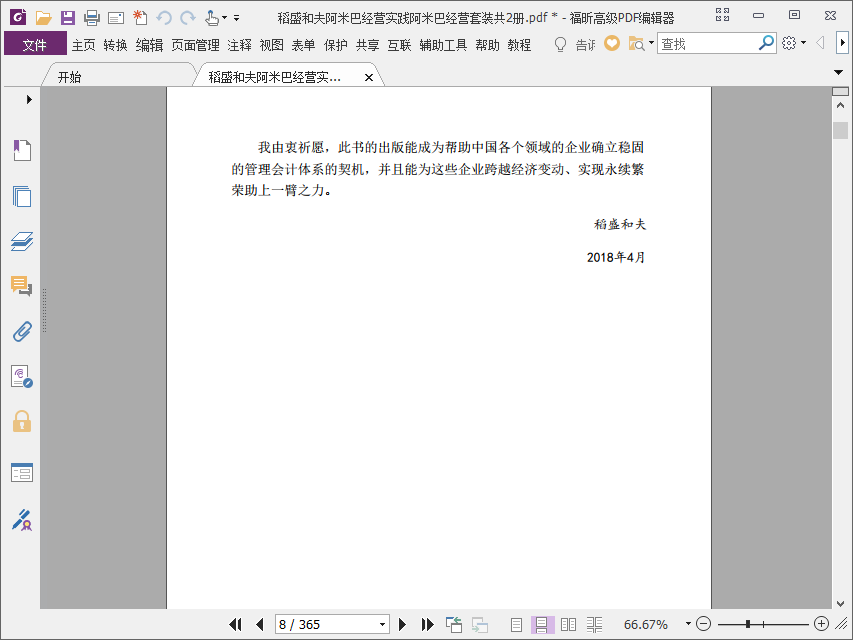Click the email/envelope toolbar icon
The image size is (853, 640).
tap(116, 19)
